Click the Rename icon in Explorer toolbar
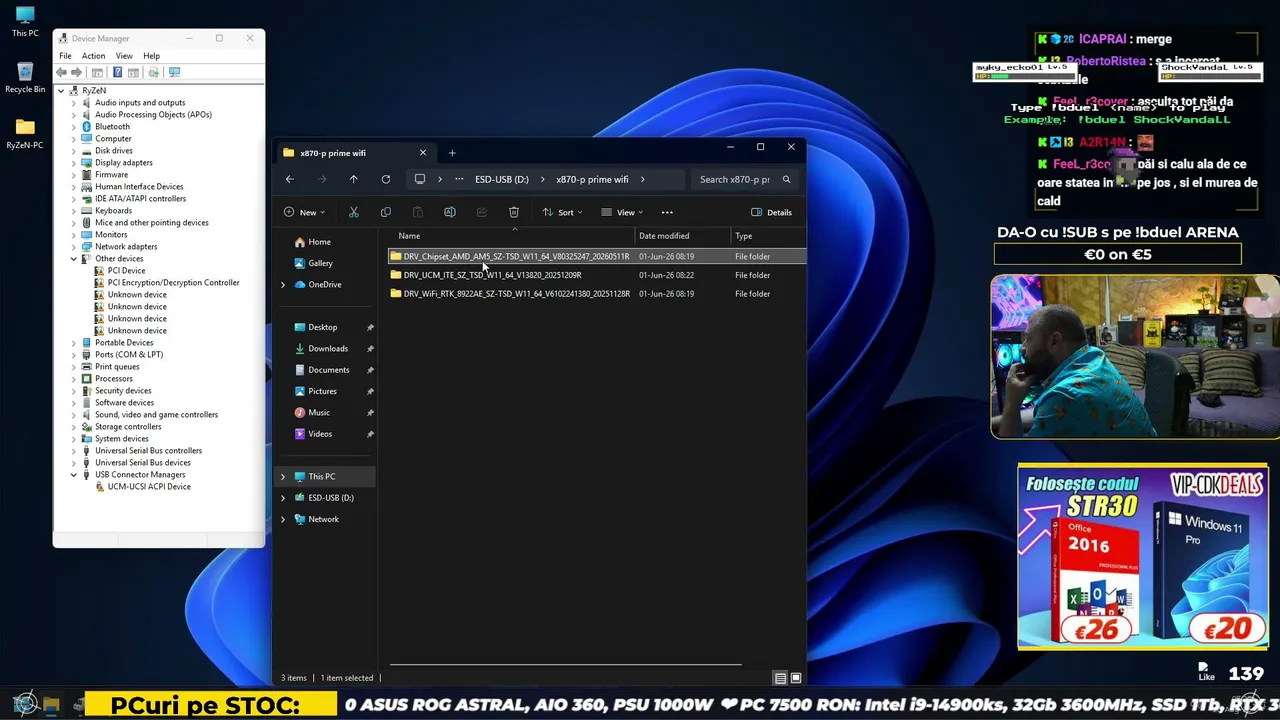The image size is (1280, 720). (449, 212)
